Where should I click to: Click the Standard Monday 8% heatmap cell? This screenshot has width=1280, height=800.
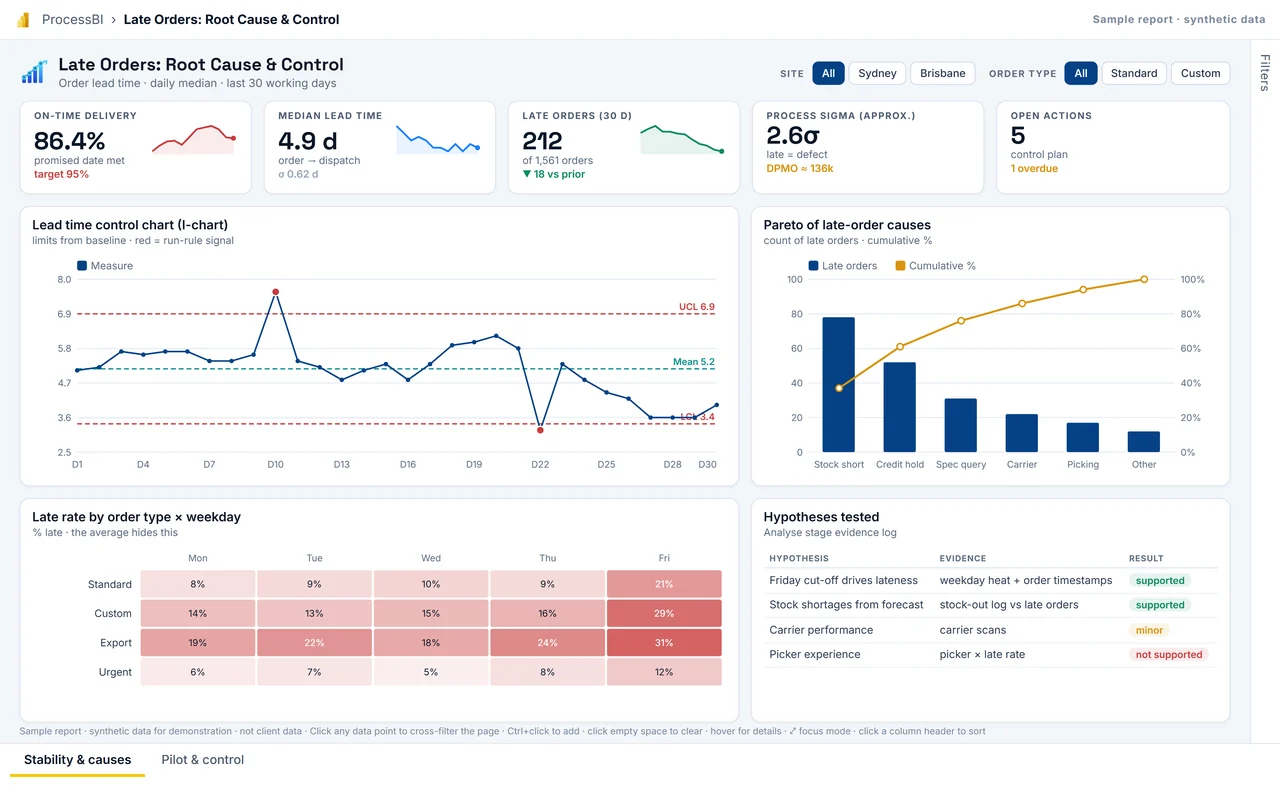pos(198,584)
